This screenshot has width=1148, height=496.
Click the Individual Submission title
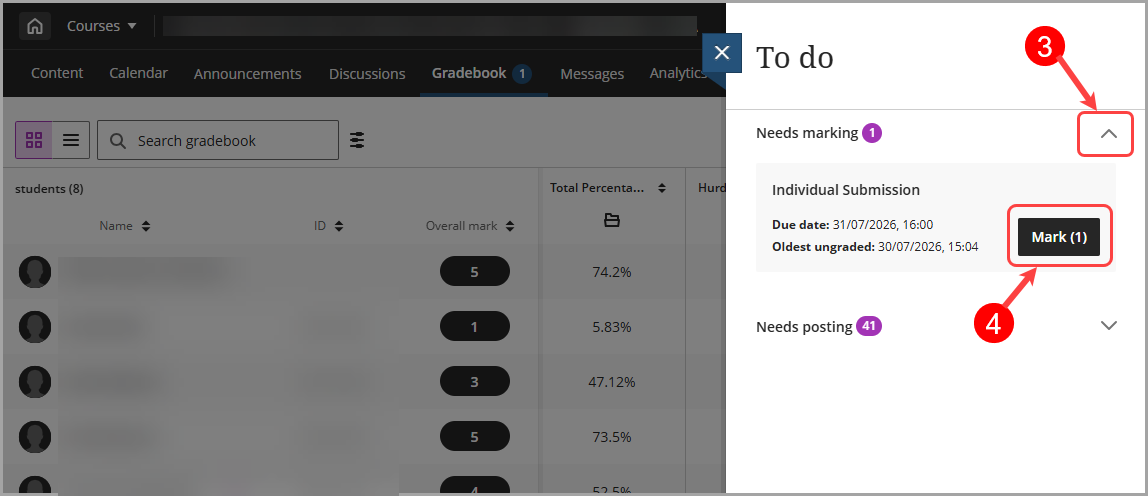[846, 190]
